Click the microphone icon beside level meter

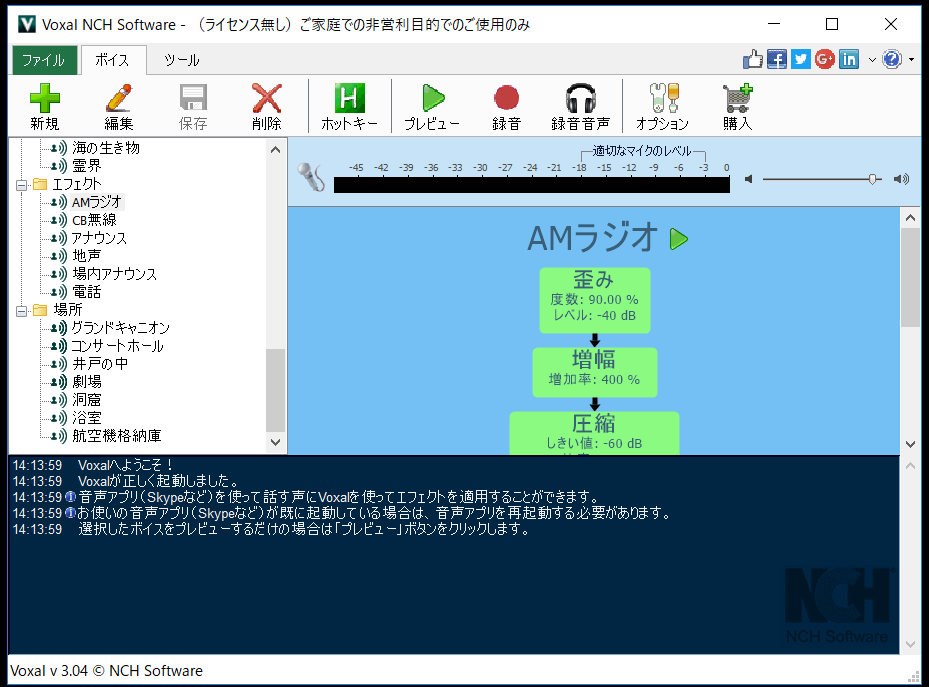click(312, 176)
